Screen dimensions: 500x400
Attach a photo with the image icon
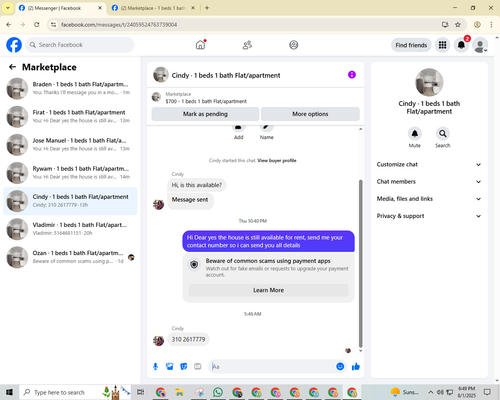click(170, 367)
